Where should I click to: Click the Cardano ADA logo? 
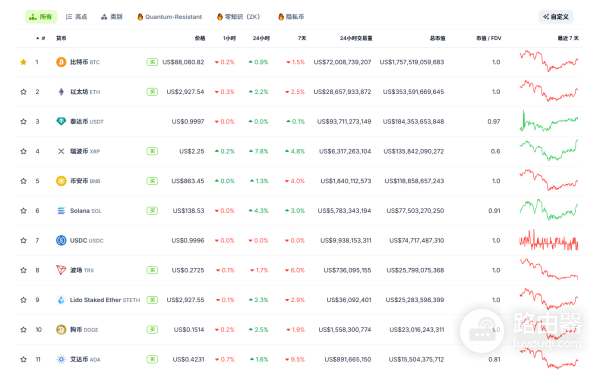click(61, 360)
